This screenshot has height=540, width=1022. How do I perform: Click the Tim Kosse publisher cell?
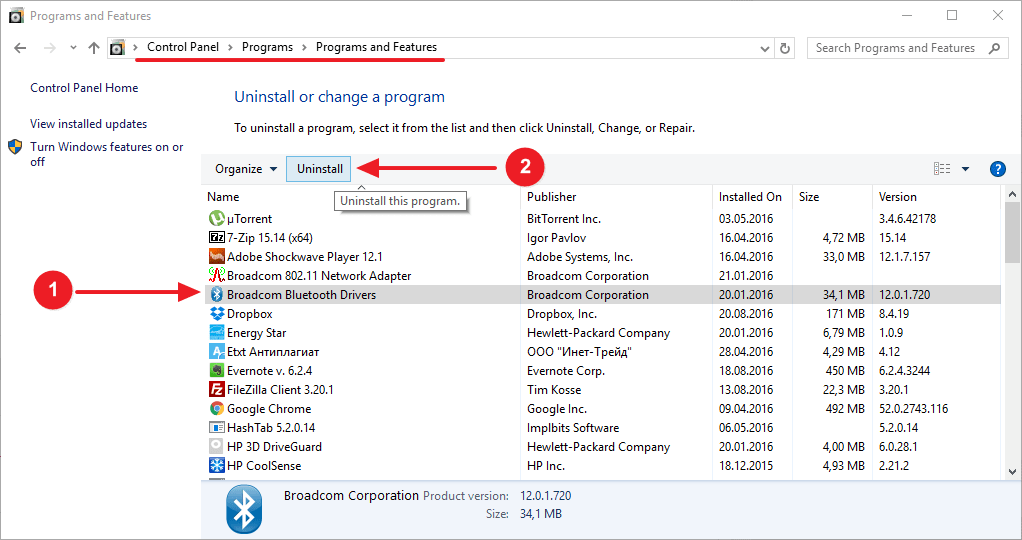[x=554, y=389]
